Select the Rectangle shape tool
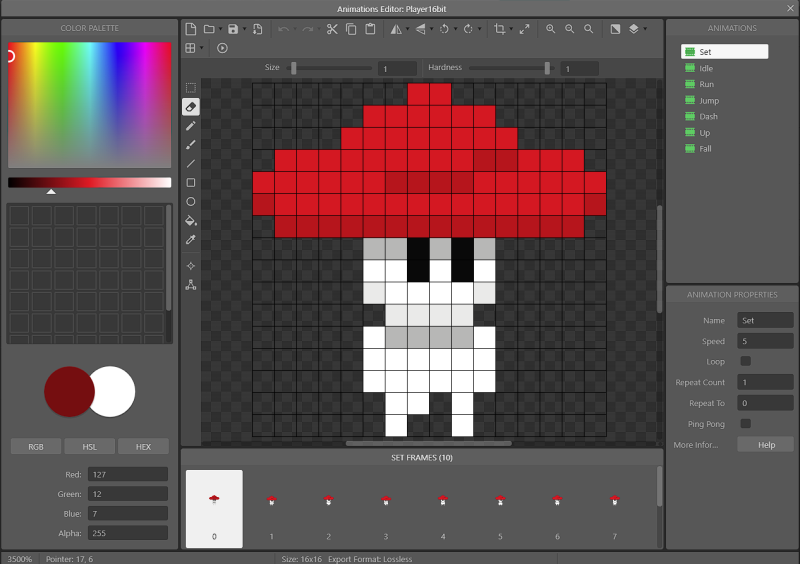Image resolution: width=800 pixels, height=564 pixels. [191, 183]
